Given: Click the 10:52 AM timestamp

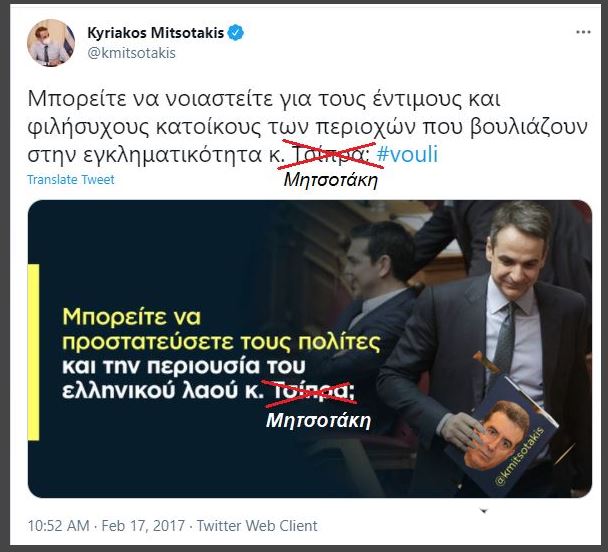Looking at the screenshot, I should tap(59, 526).
